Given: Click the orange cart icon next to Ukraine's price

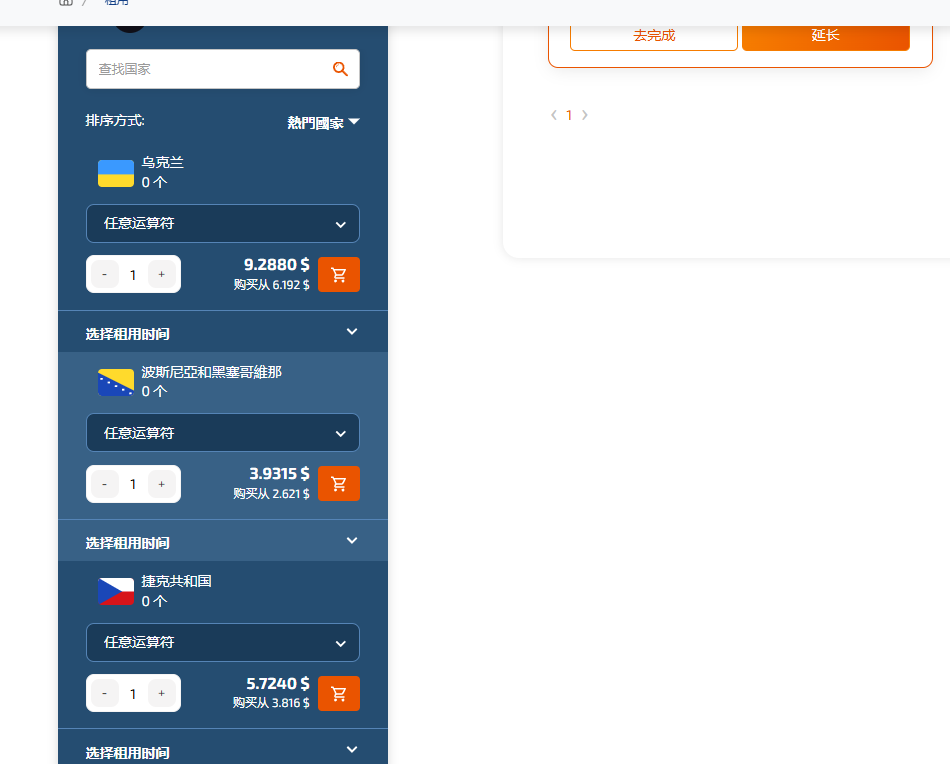Looking at the screenshot, I should tap(338, 274).
